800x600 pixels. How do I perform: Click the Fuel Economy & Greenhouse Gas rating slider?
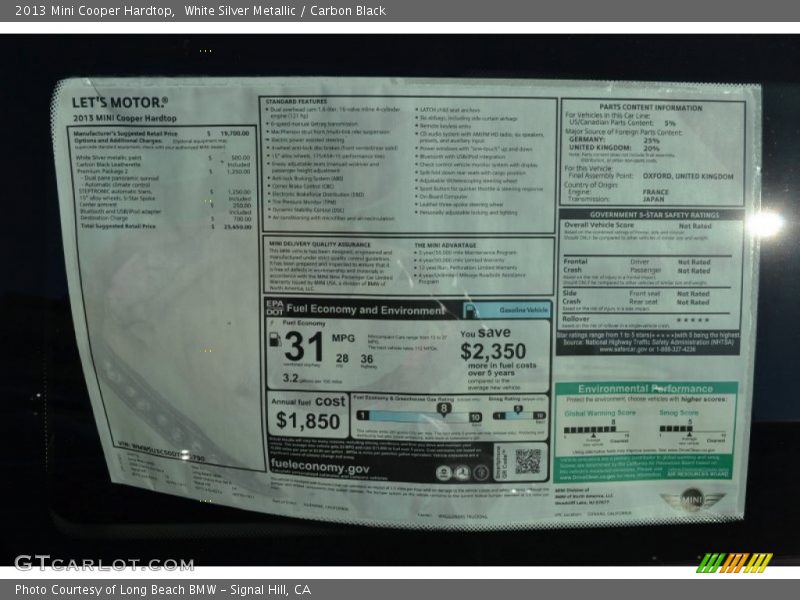pyautogui.click(x=418, y=416)
